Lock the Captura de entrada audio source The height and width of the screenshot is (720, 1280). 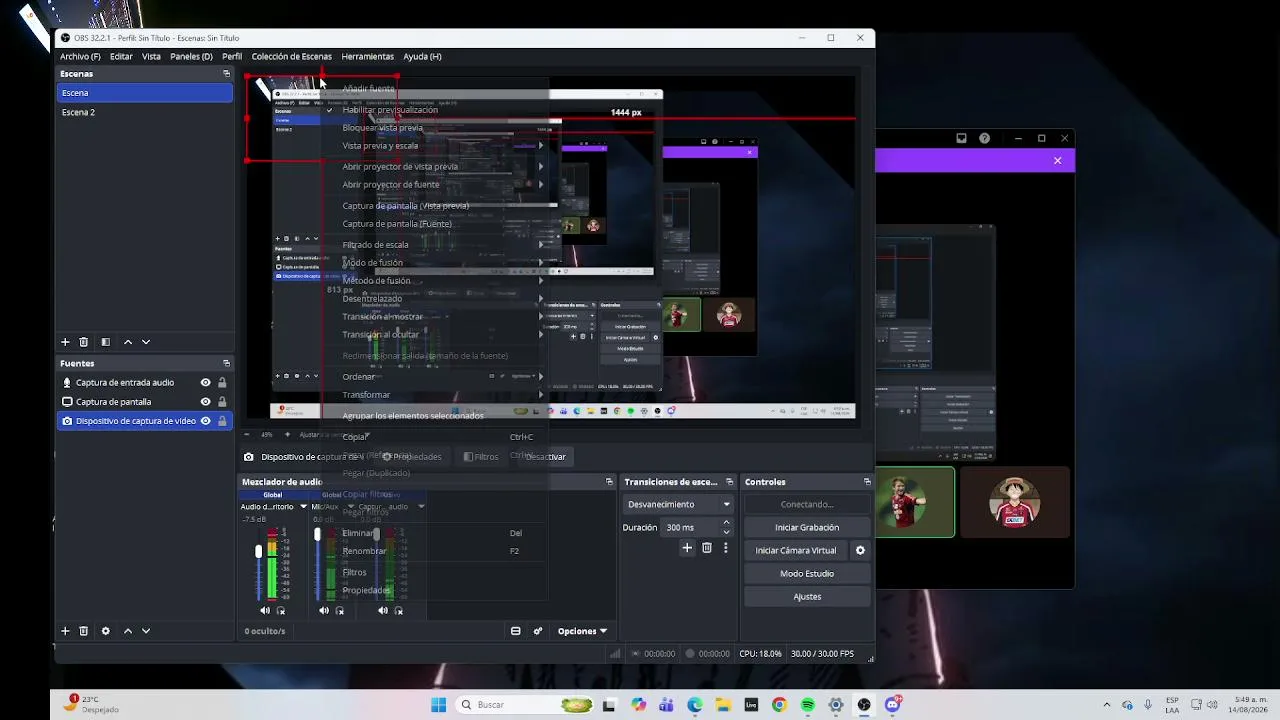[222, 383]
